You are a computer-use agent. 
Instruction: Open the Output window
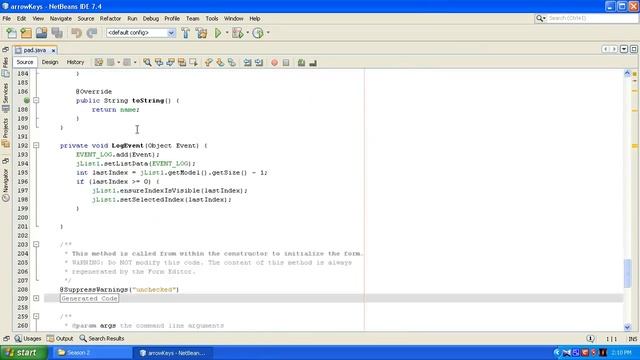click(x=60, y=338)
